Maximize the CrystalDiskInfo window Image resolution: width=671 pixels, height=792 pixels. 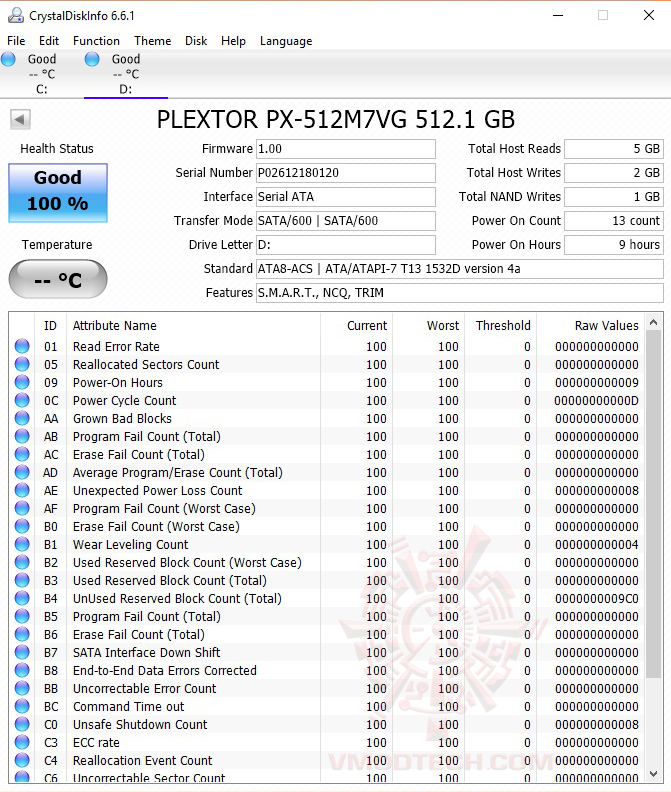tap(603, 15)
